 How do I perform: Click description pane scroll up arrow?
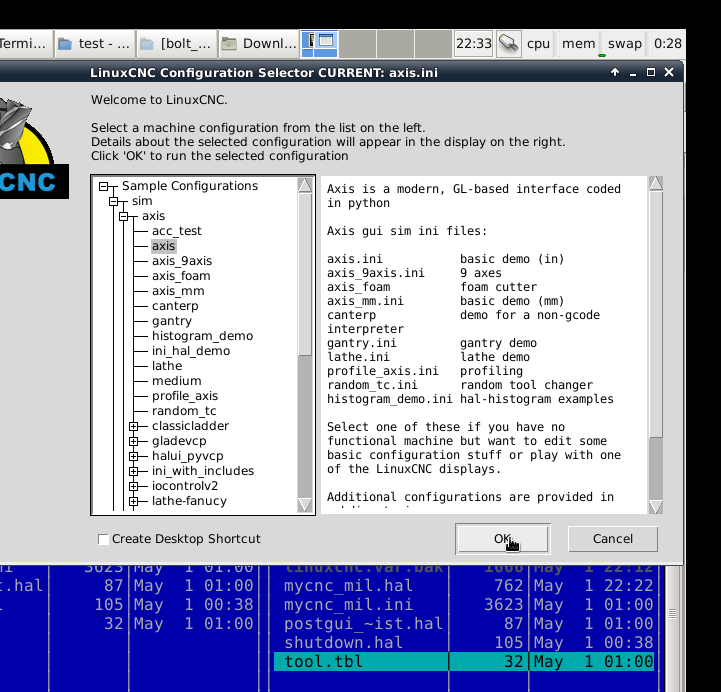point(656,183)
